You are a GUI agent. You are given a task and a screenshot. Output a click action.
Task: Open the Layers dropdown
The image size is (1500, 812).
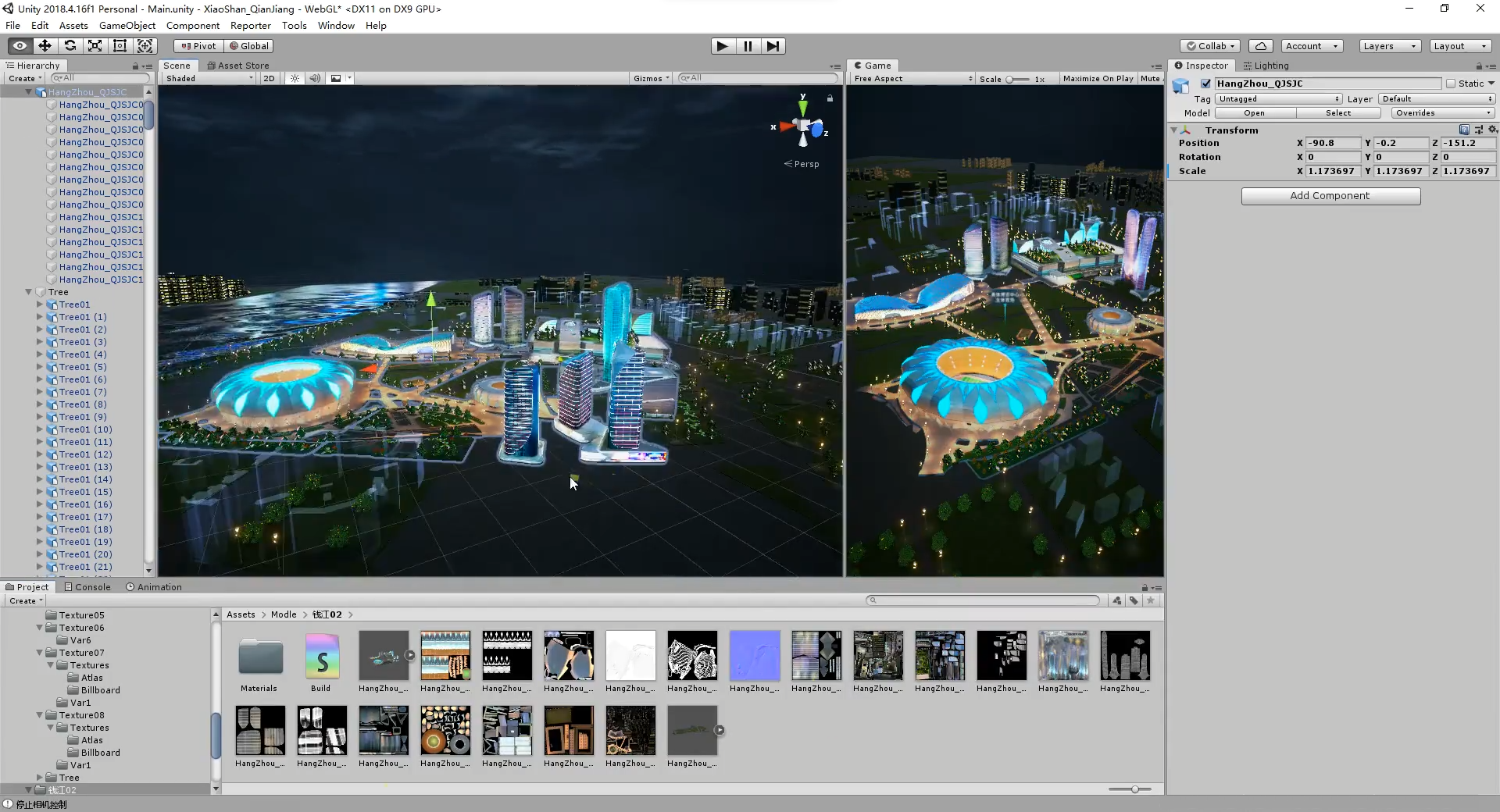point(1388,46)
